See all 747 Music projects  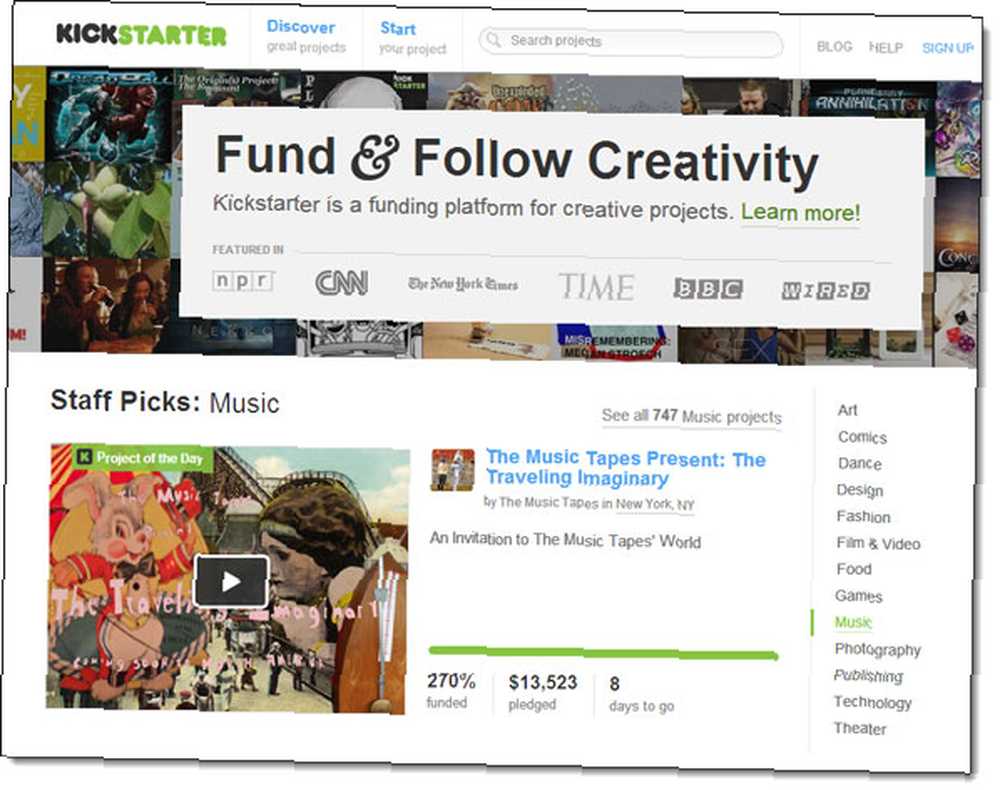click(692, 416)
